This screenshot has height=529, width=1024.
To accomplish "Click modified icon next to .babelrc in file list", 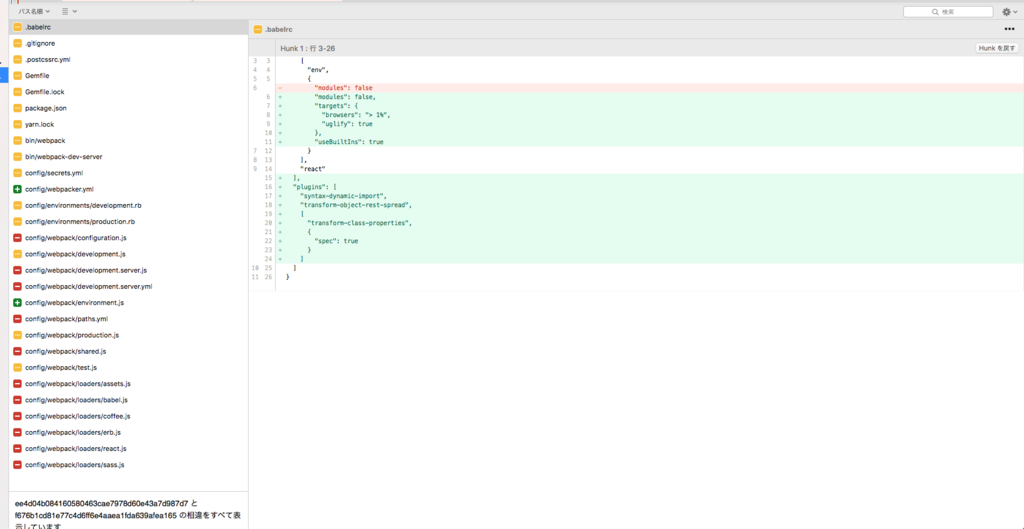I will click(x=18, y=27).
